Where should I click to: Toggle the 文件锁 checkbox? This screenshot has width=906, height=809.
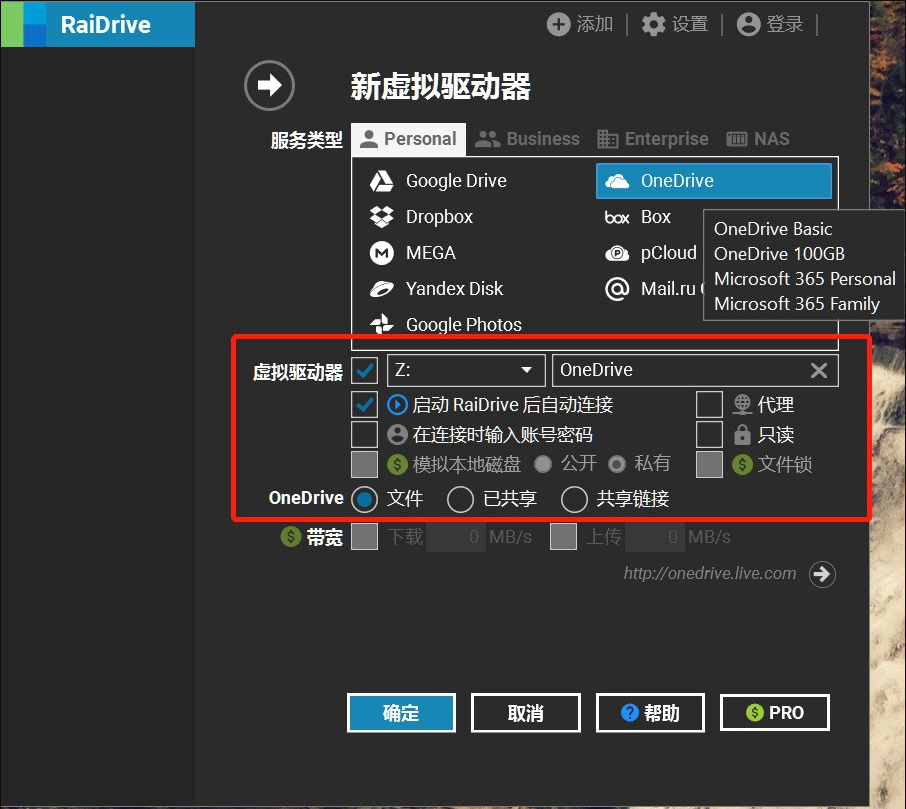710,464
